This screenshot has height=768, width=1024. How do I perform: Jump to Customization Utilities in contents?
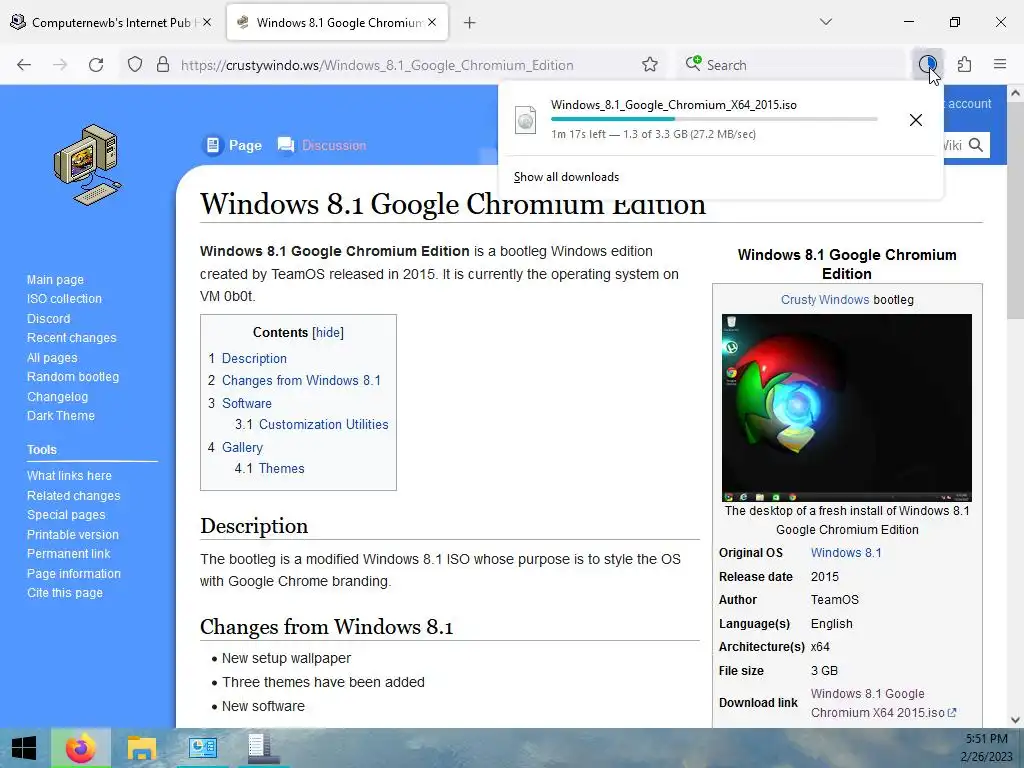click(323, 424)
